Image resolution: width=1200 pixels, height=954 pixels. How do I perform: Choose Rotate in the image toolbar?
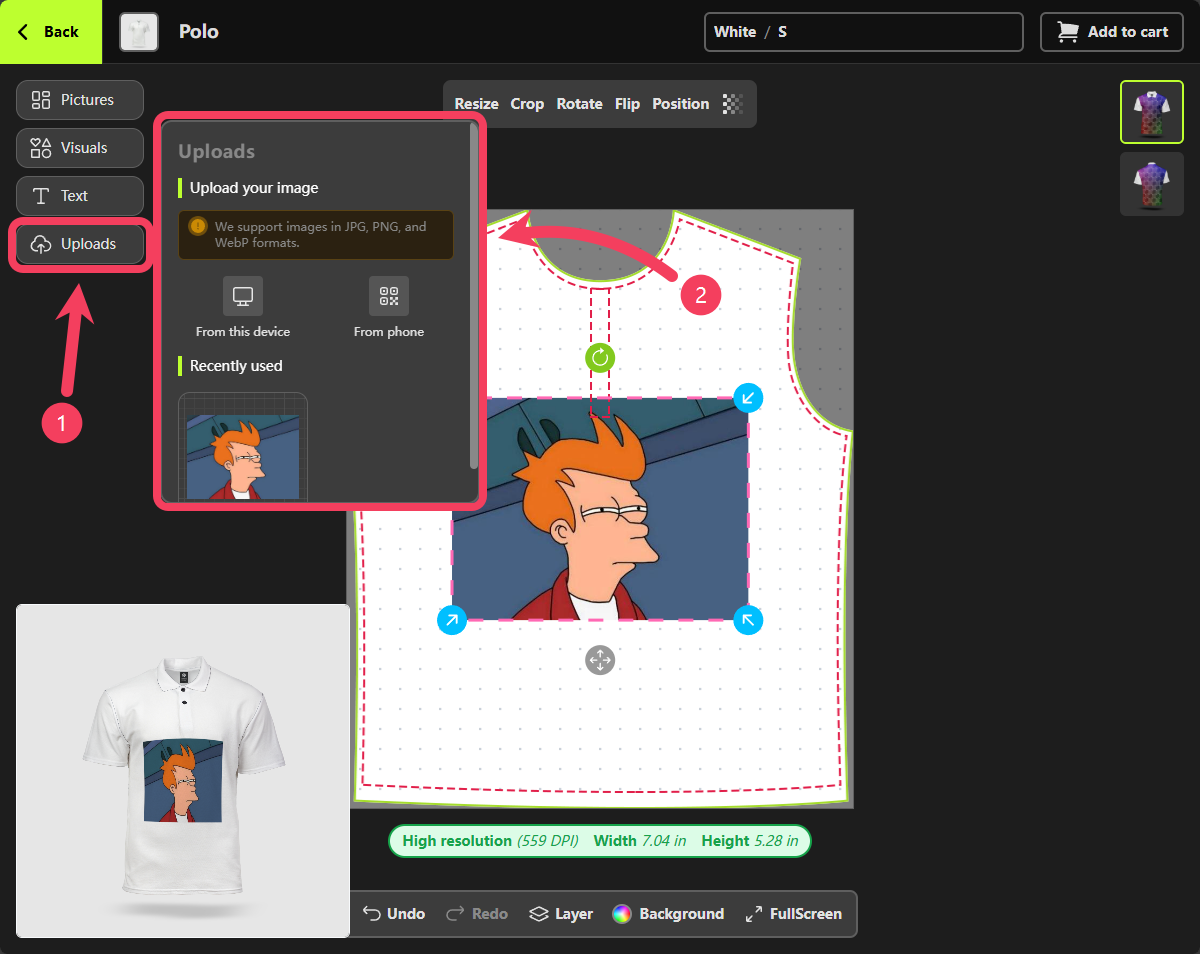[580, 104]
